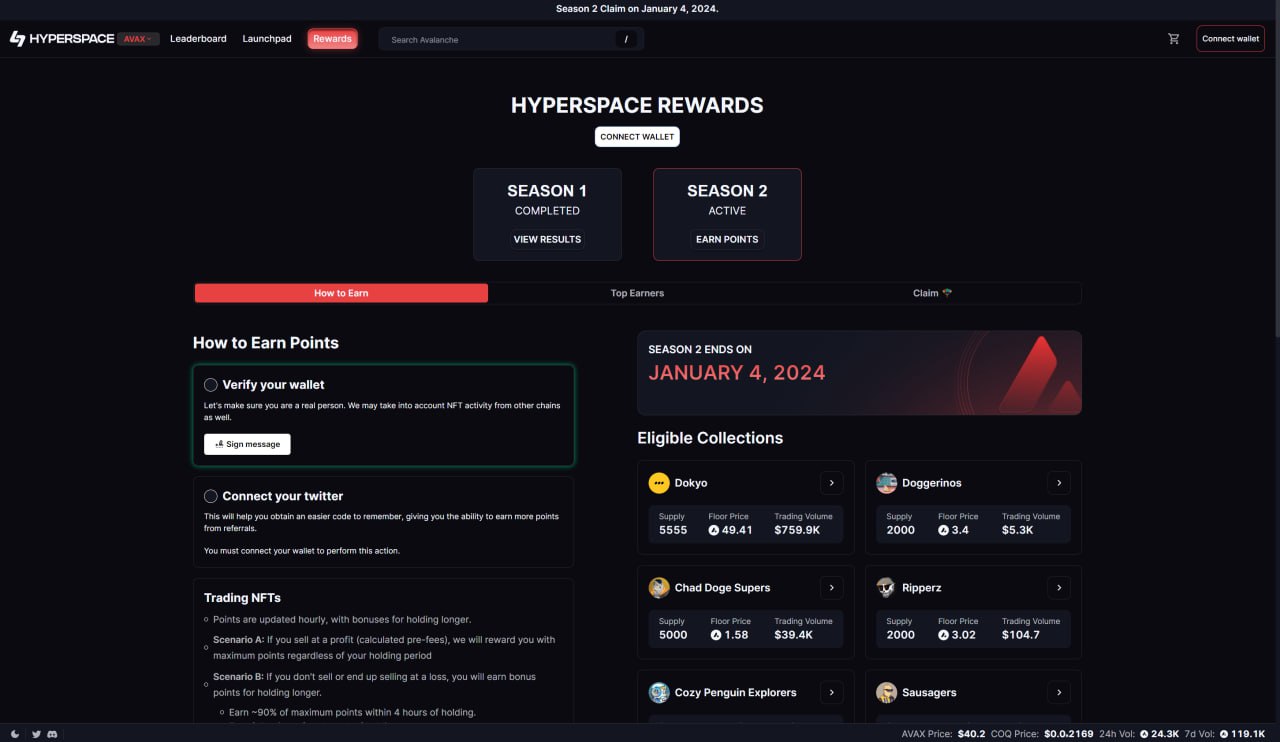Select the Connect your twitter radio circle
Image resolution: width=1280 pixels, height=742 pixels.
click(x=211, y=496)
